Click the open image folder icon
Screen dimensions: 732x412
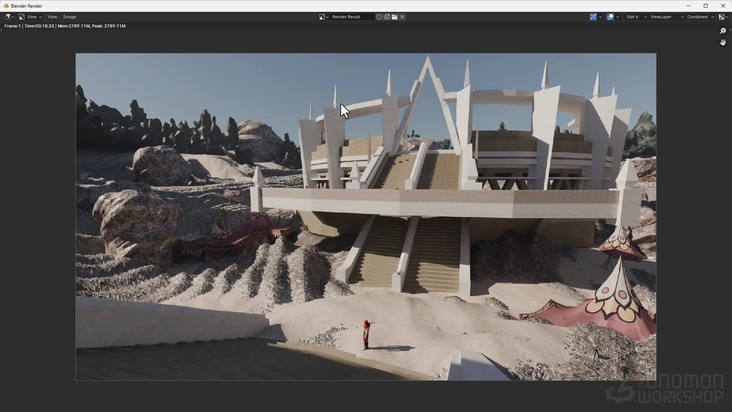(395, 17)
